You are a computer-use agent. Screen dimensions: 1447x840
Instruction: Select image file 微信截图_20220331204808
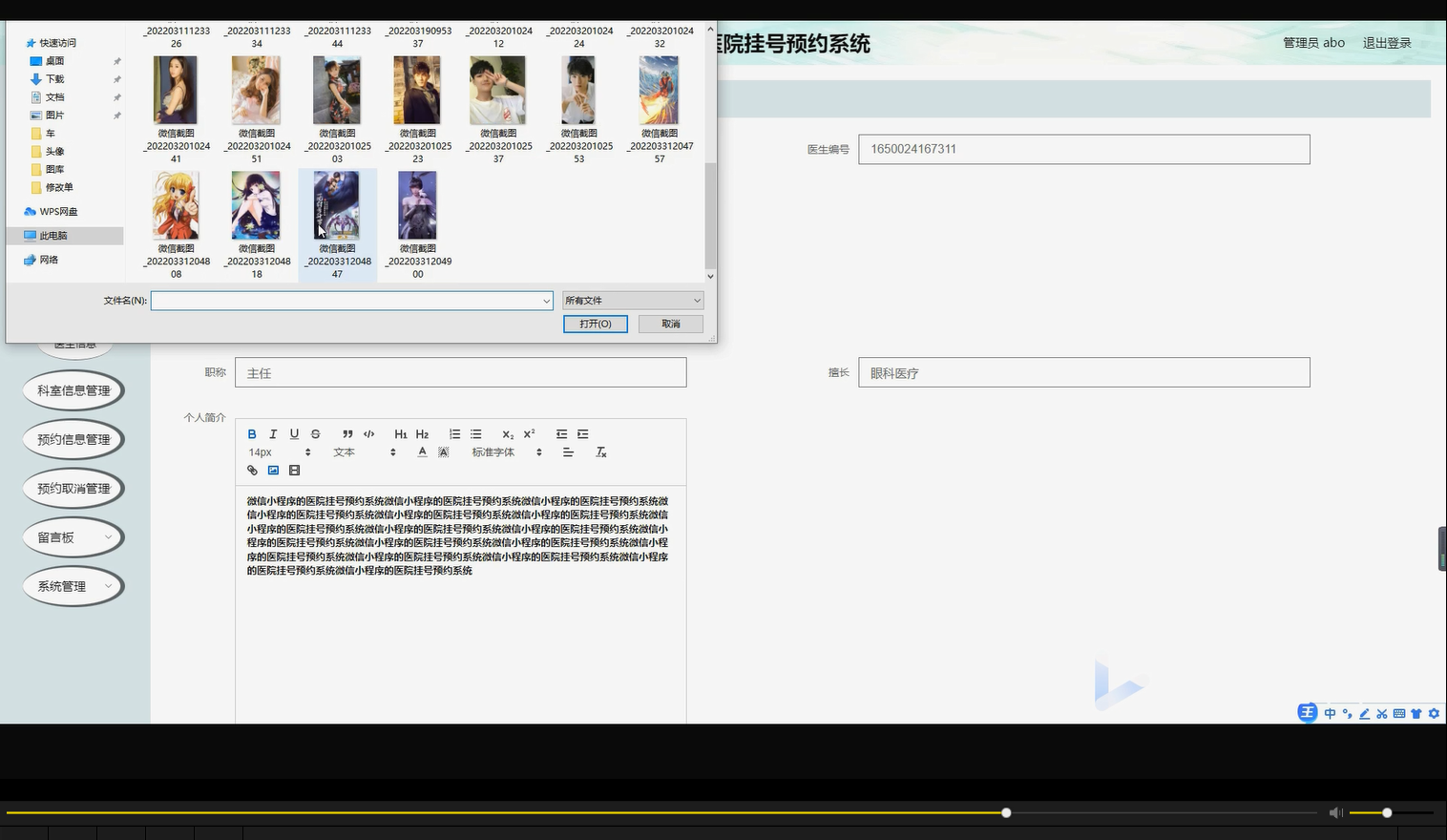(176, 225)
